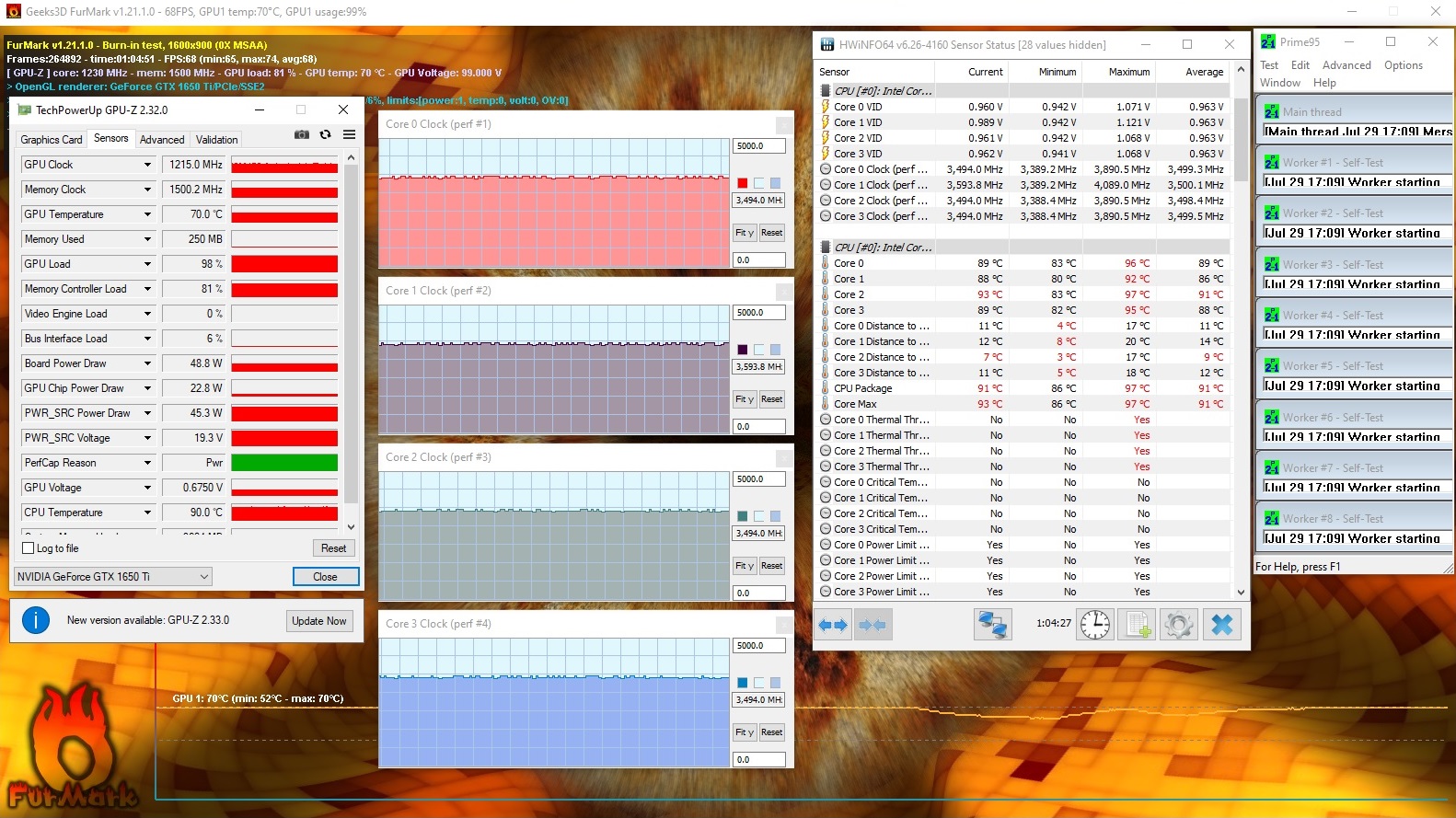1456x818 pixels.
Task: Click Fit y on Core 0 Clock graph
Action: 745,233
